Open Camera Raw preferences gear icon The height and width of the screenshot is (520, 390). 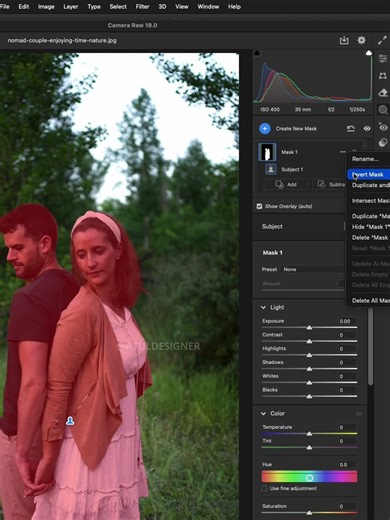click(x=361, y=40)
